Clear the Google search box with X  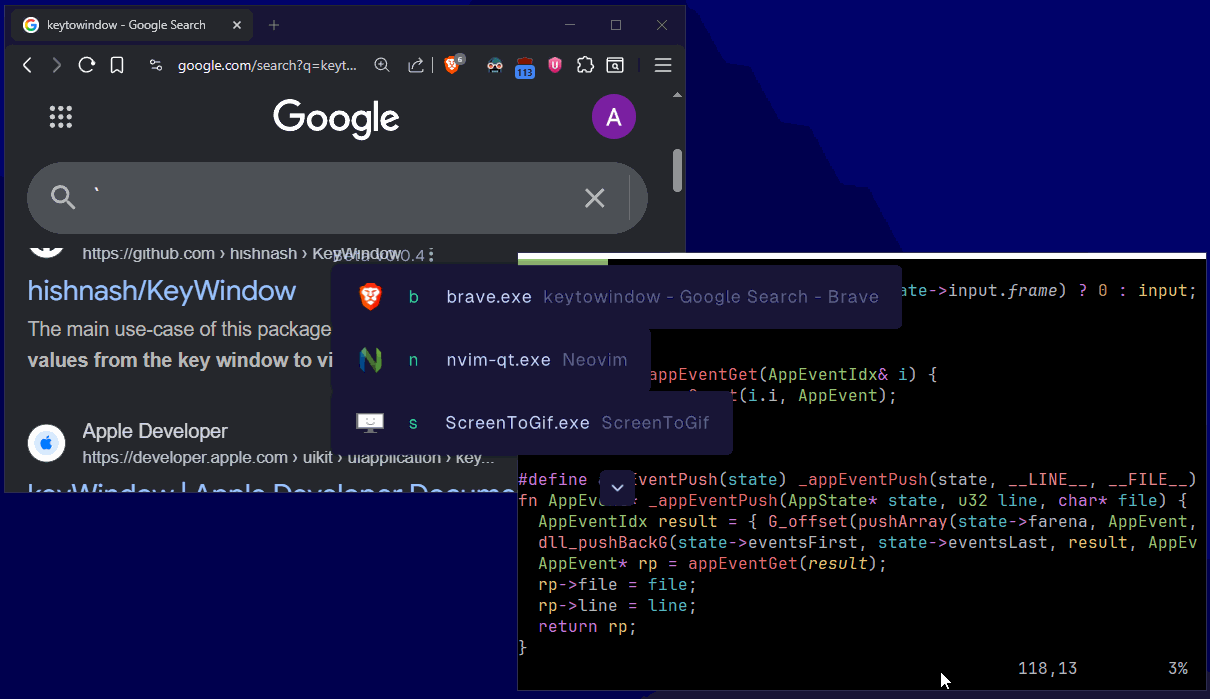[595, 198]
